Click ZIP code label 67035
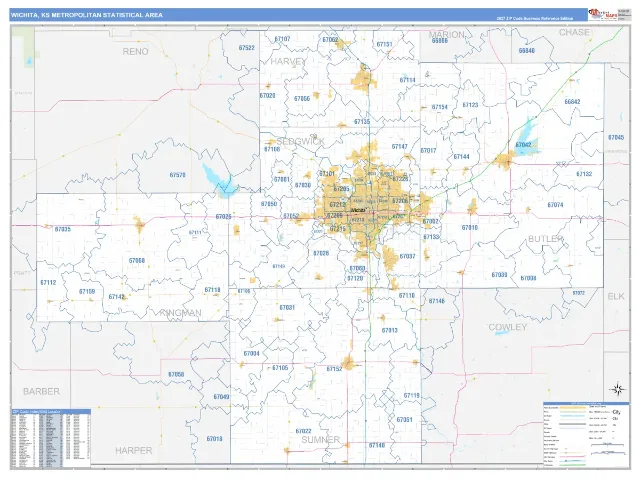The height and width of the screenshot is (480, 640). tap(62, 229)
